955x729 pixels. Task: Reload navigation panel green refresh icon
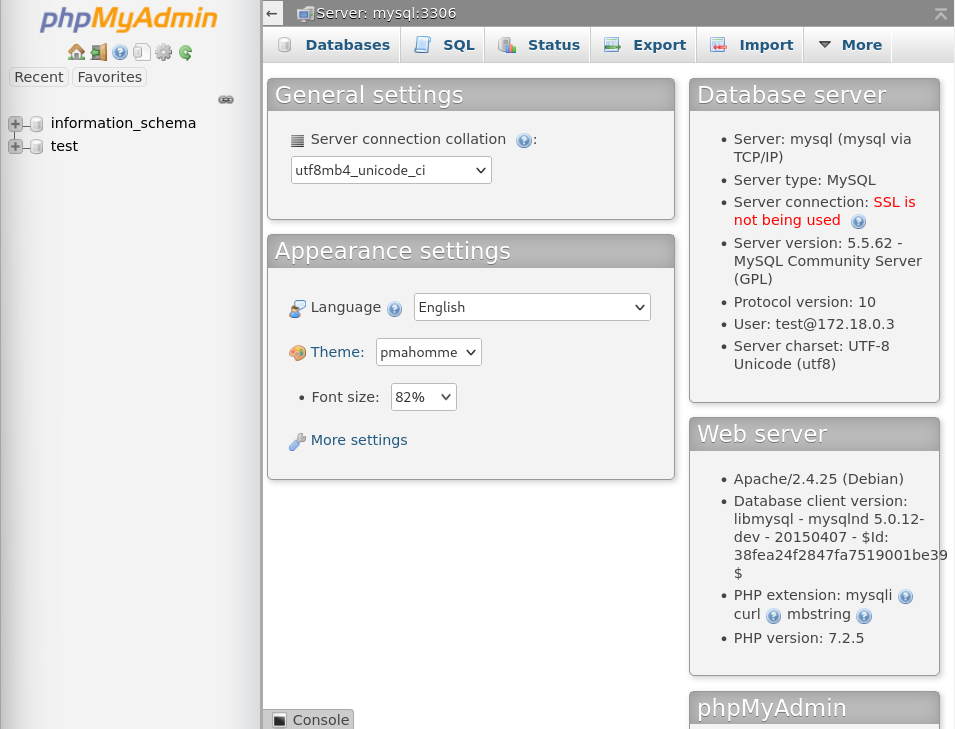(185, 53)
